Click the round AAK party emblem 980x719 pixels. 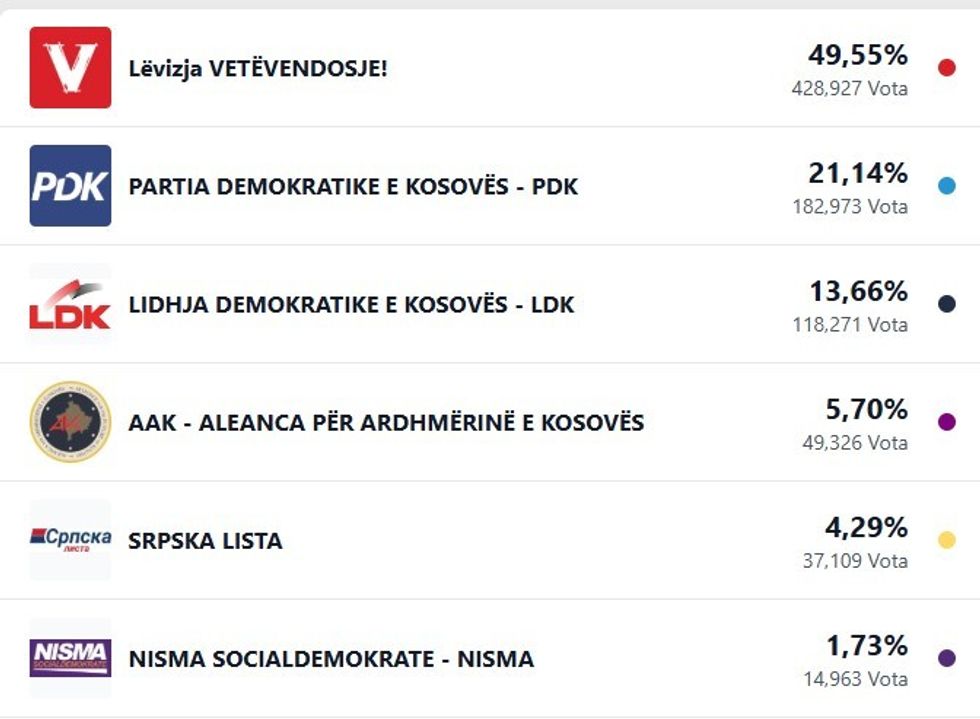tap(70, 422)
